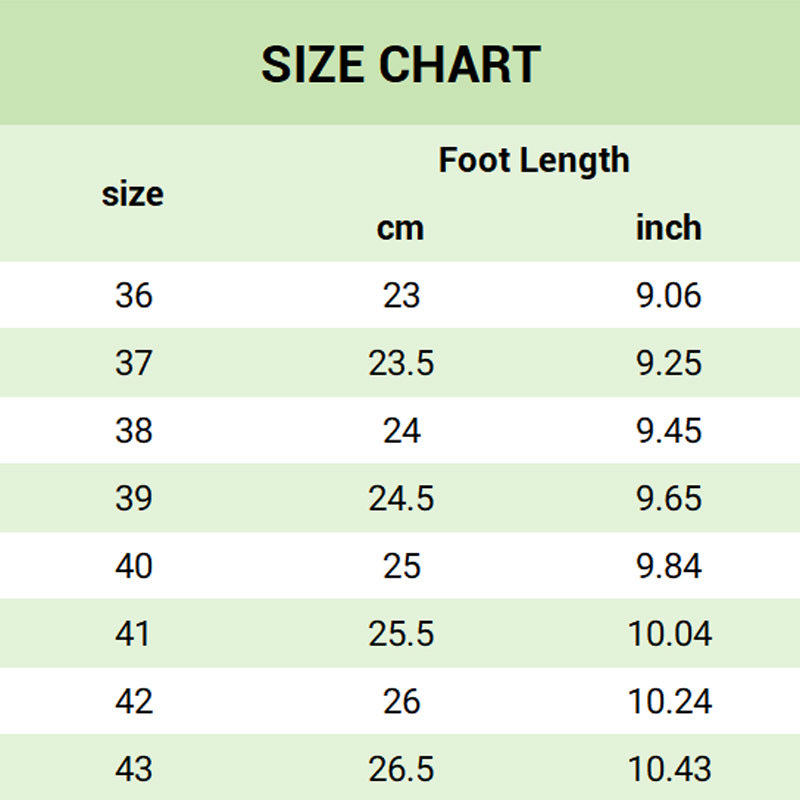Select the 9.84 inch value

click(x=669, y=566)
